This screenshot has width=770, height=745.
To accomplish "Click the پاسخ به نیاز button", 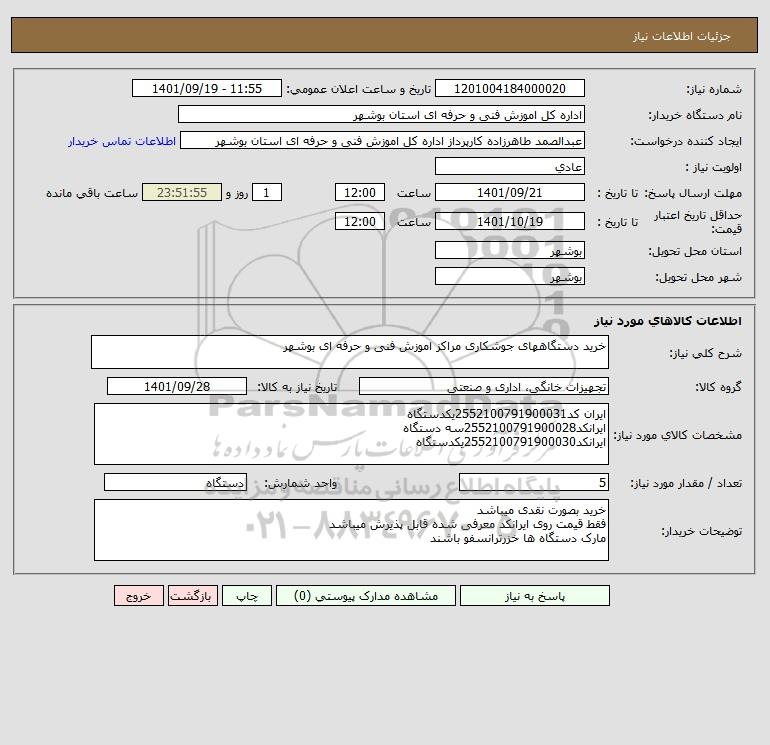I will point(535,596).
